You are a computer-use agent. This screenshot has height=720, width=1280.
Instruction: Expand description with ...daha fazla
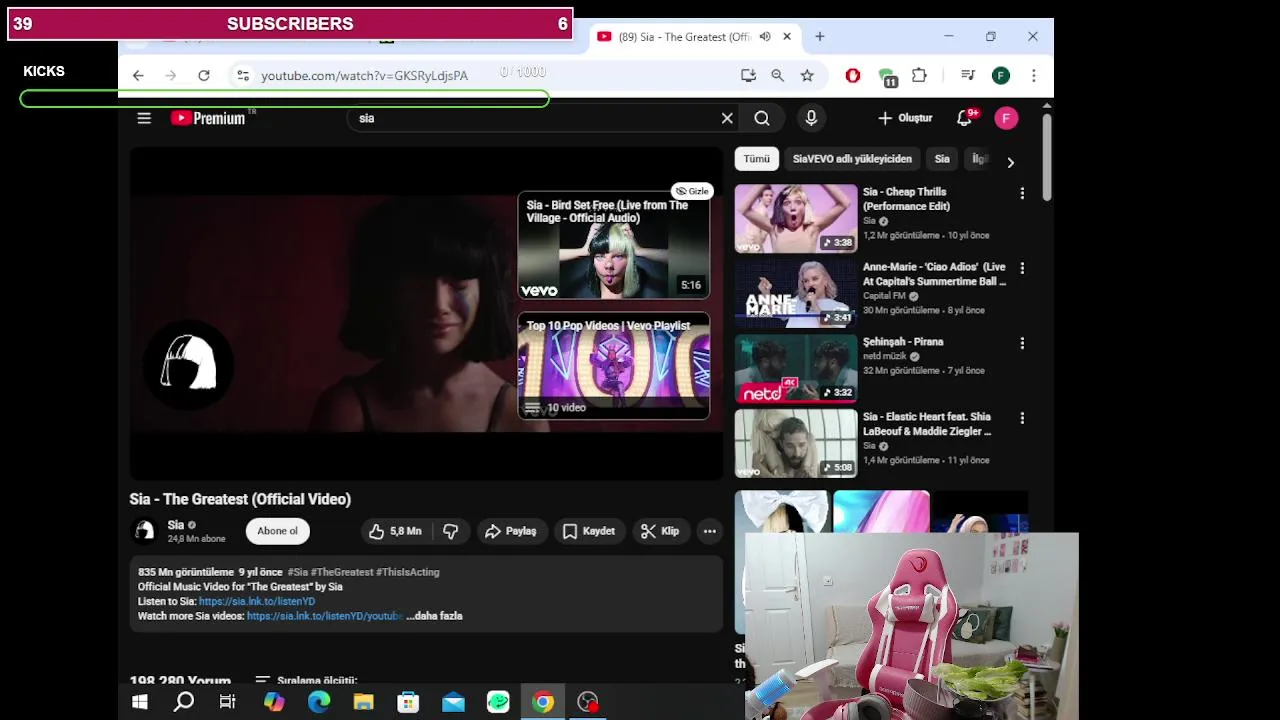point(434,616)
